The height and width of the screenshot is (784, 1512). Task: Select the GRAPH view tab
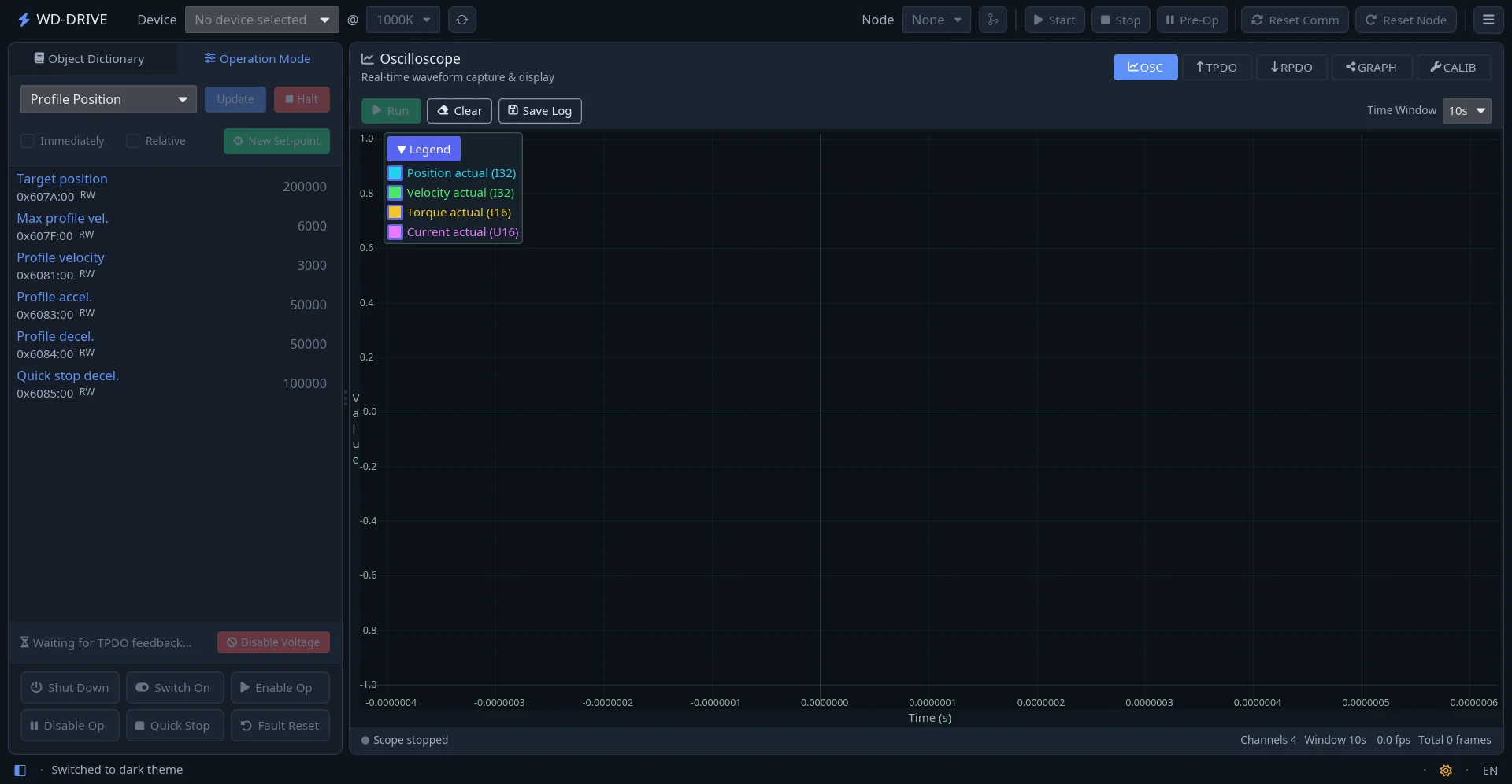tap(1371, 67)
